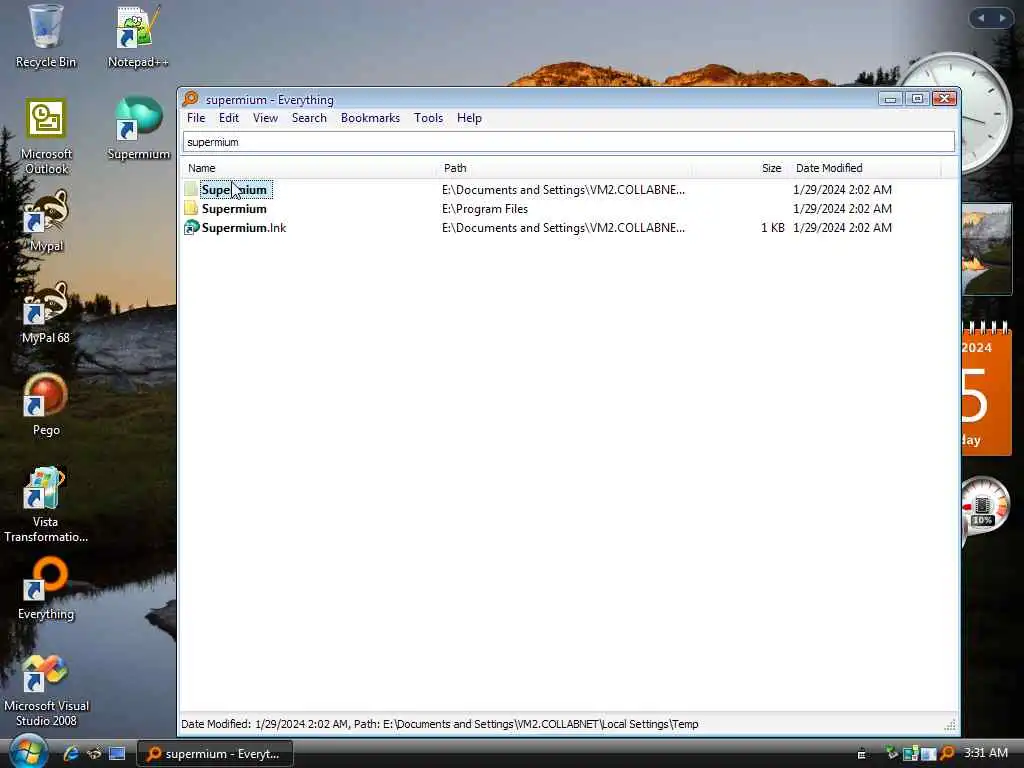Open the Edit menu

pos(229,118)
